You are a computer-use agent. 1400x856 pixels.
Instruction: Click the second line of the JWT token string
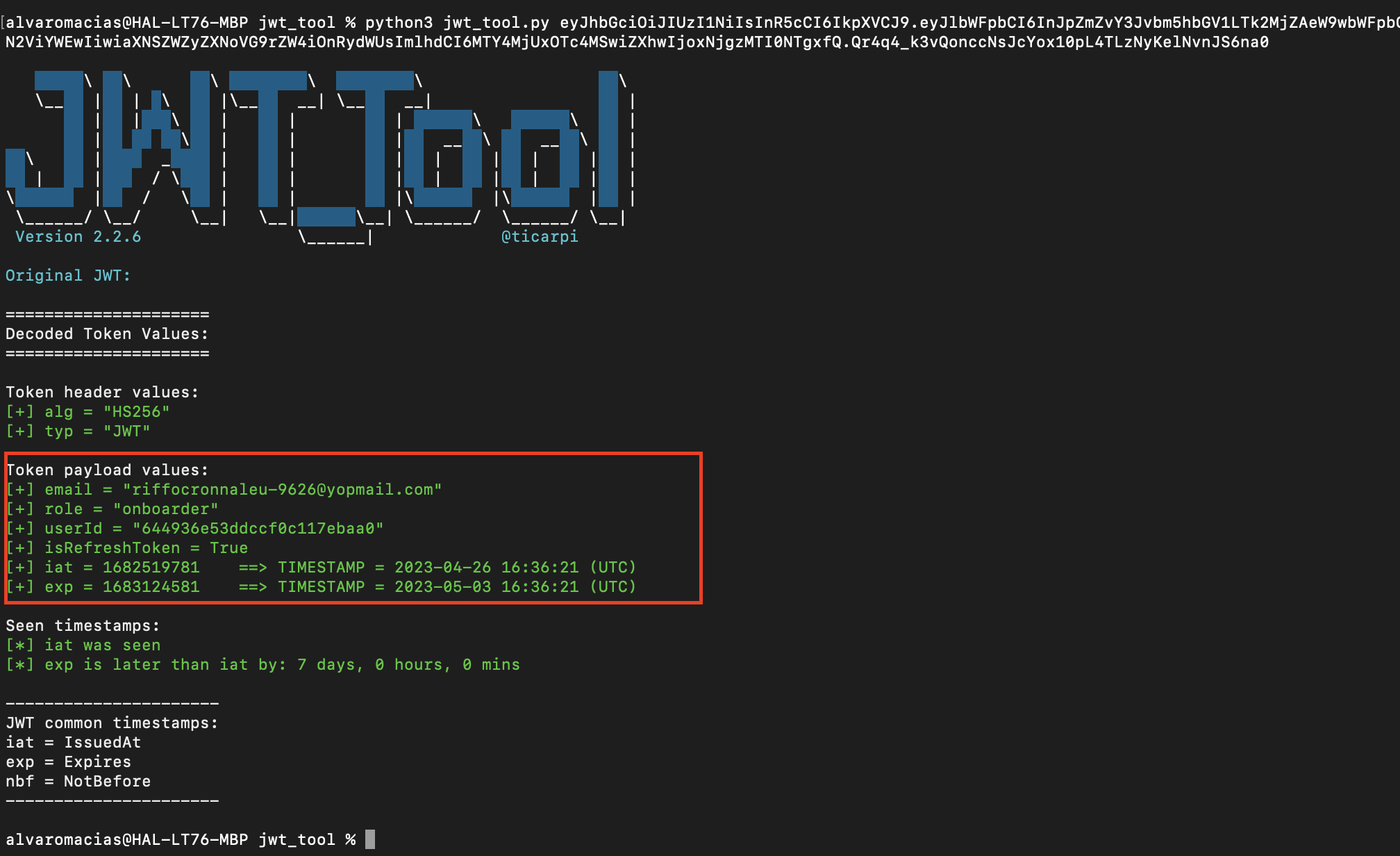pyautogui.click(x=637, y=42)
